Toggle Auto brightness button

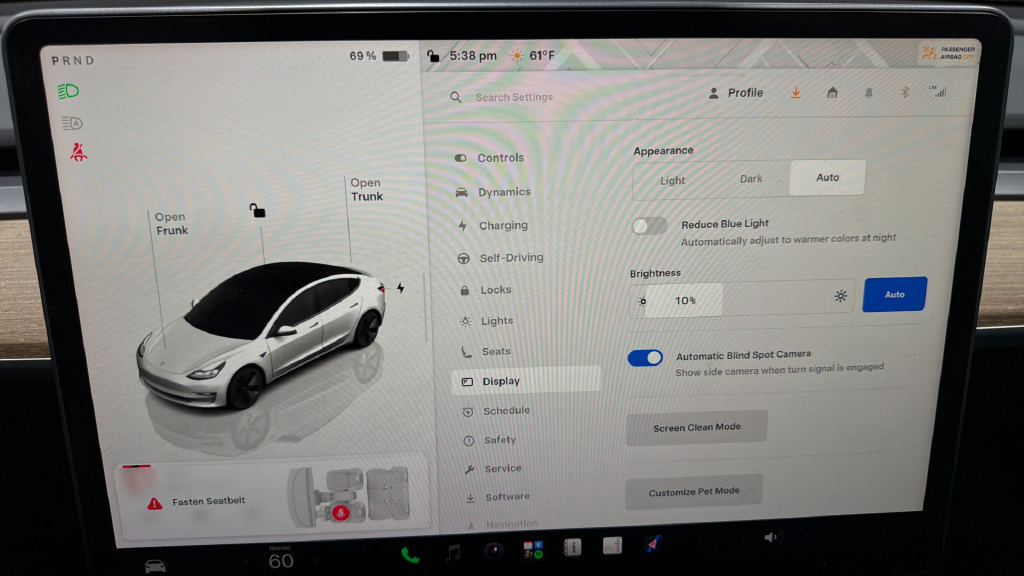click(894, 295)
